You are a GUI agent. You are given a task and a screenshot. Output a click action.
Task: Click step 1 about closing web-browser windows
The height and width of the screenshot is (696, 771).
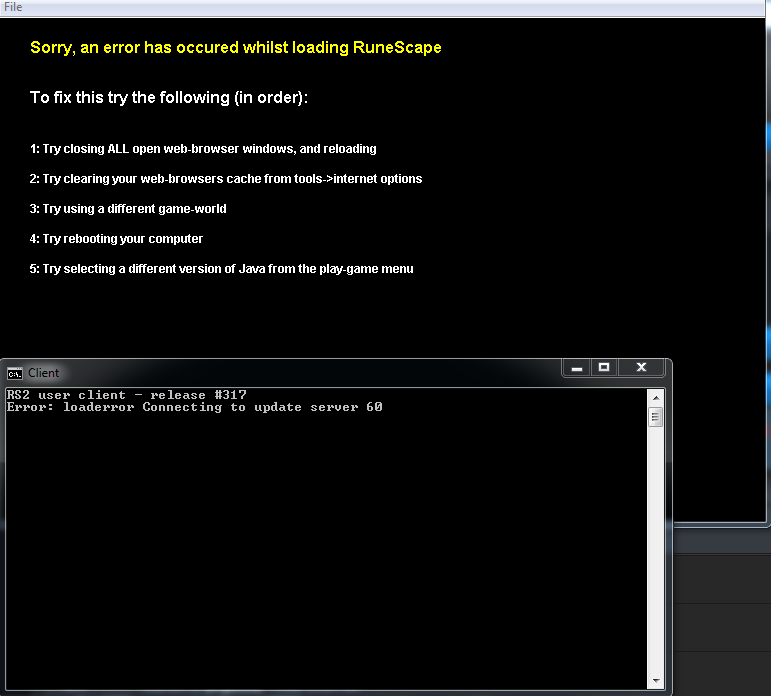[203, 149]
